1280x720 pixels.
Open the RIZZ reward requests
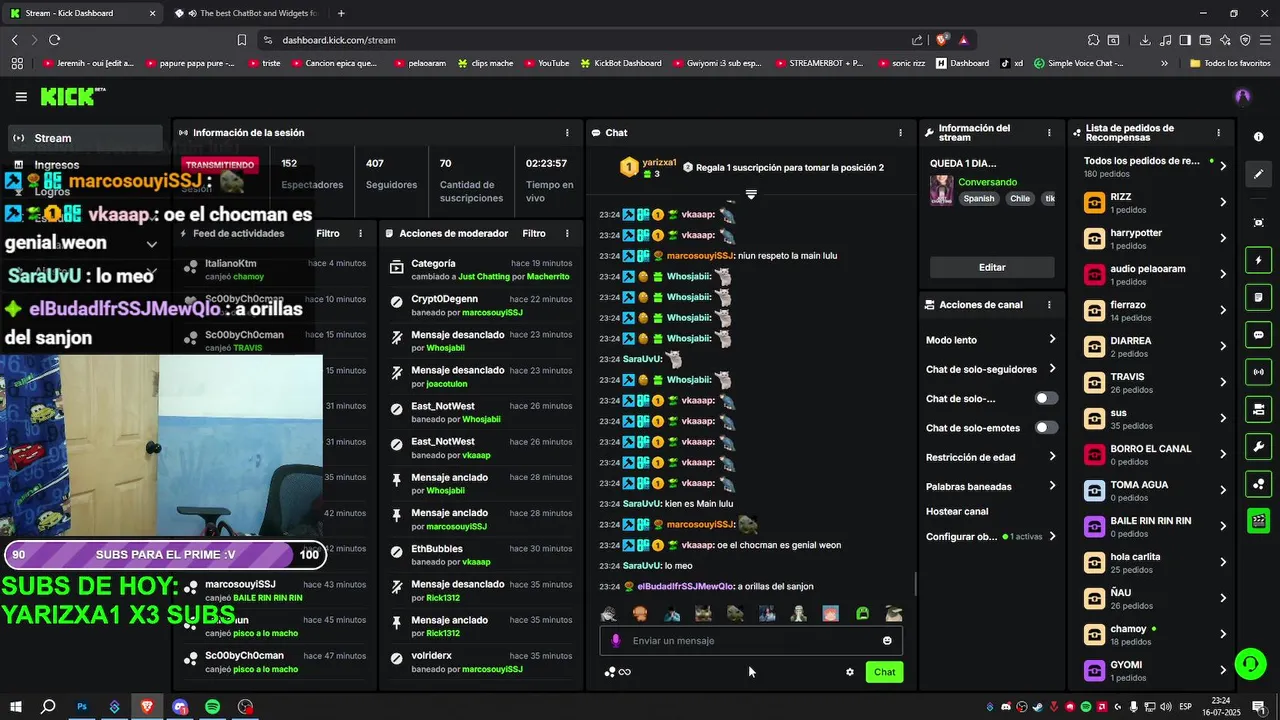[x=1155, y=203]
